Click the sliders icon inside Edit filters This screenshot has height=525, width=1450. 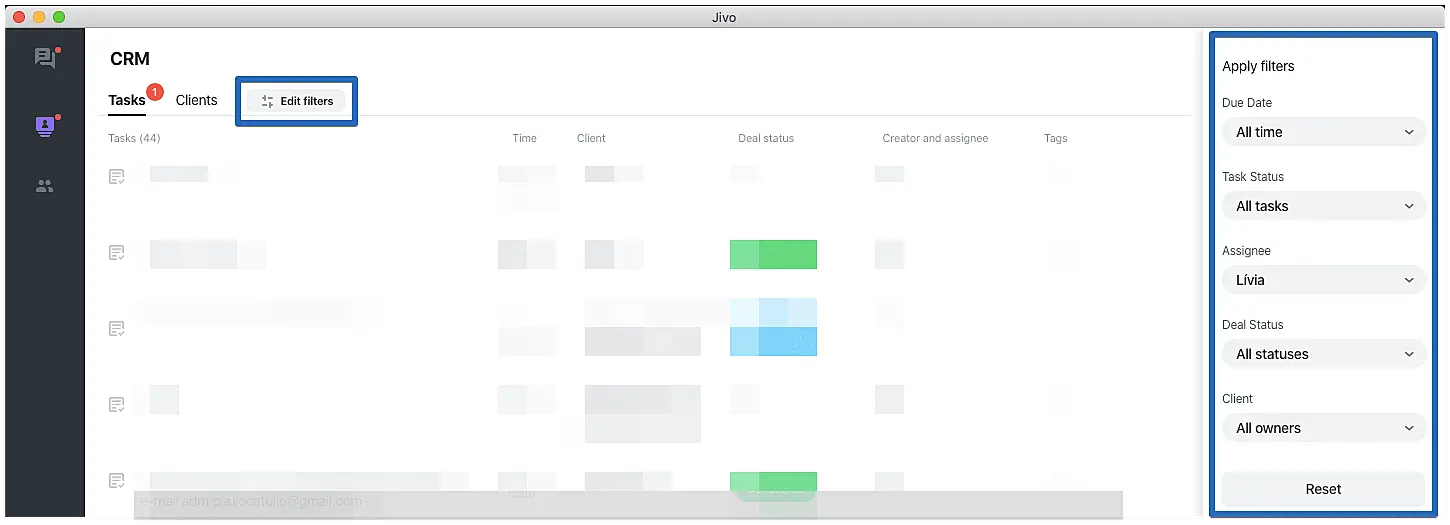coord(267,101)
